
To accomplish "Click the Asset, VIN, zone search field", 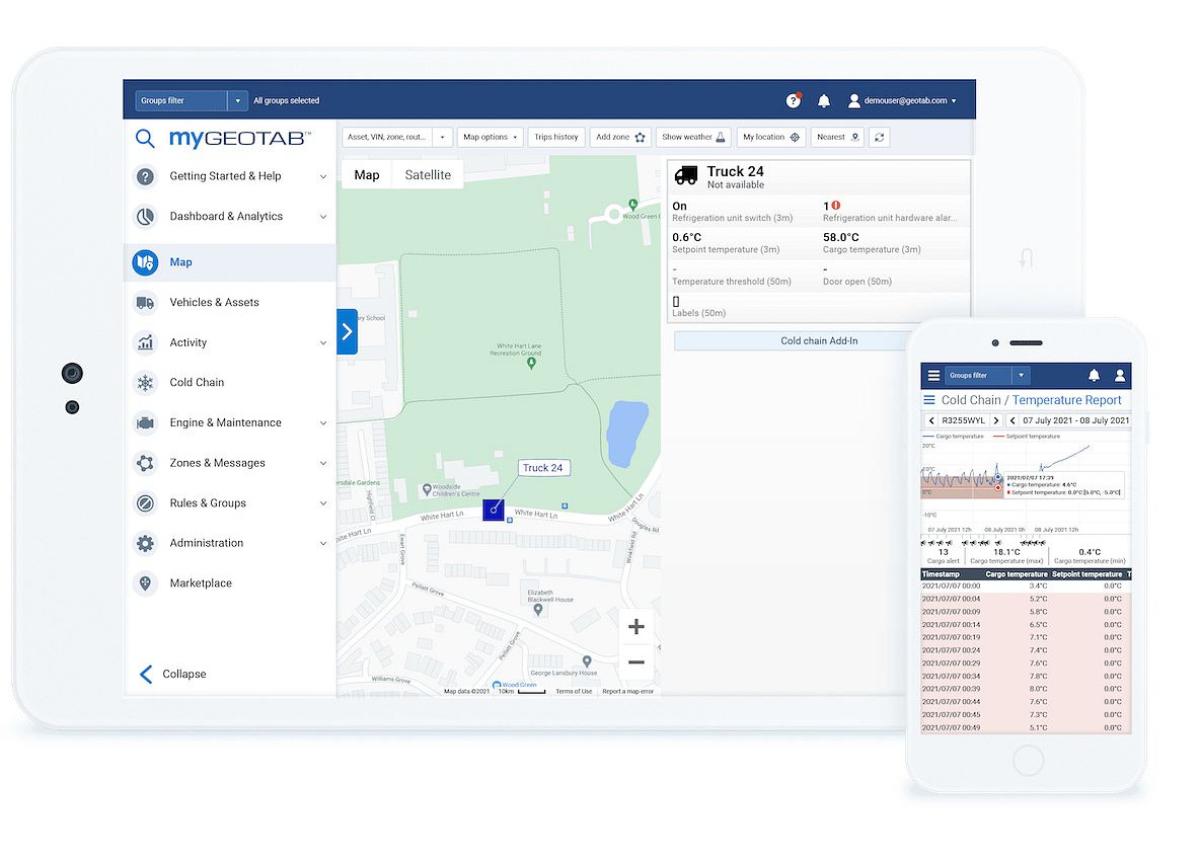I will 388,137.
